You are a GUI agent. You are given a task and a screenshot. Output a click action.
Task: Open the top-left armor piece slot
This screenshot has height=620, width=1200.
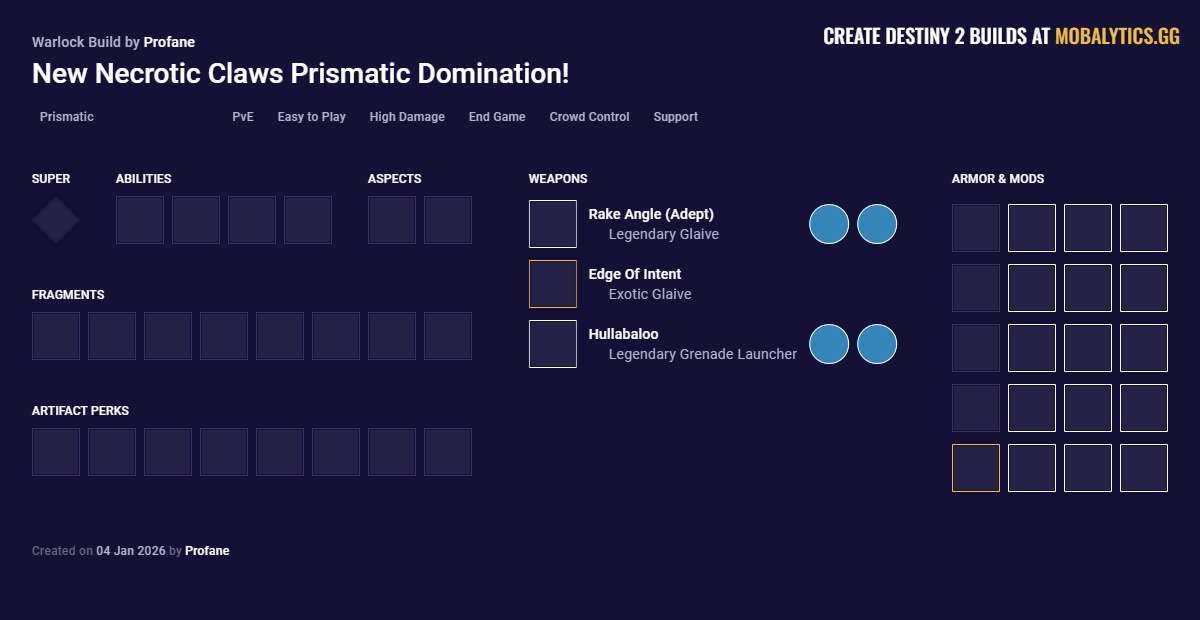pos(976,228)
